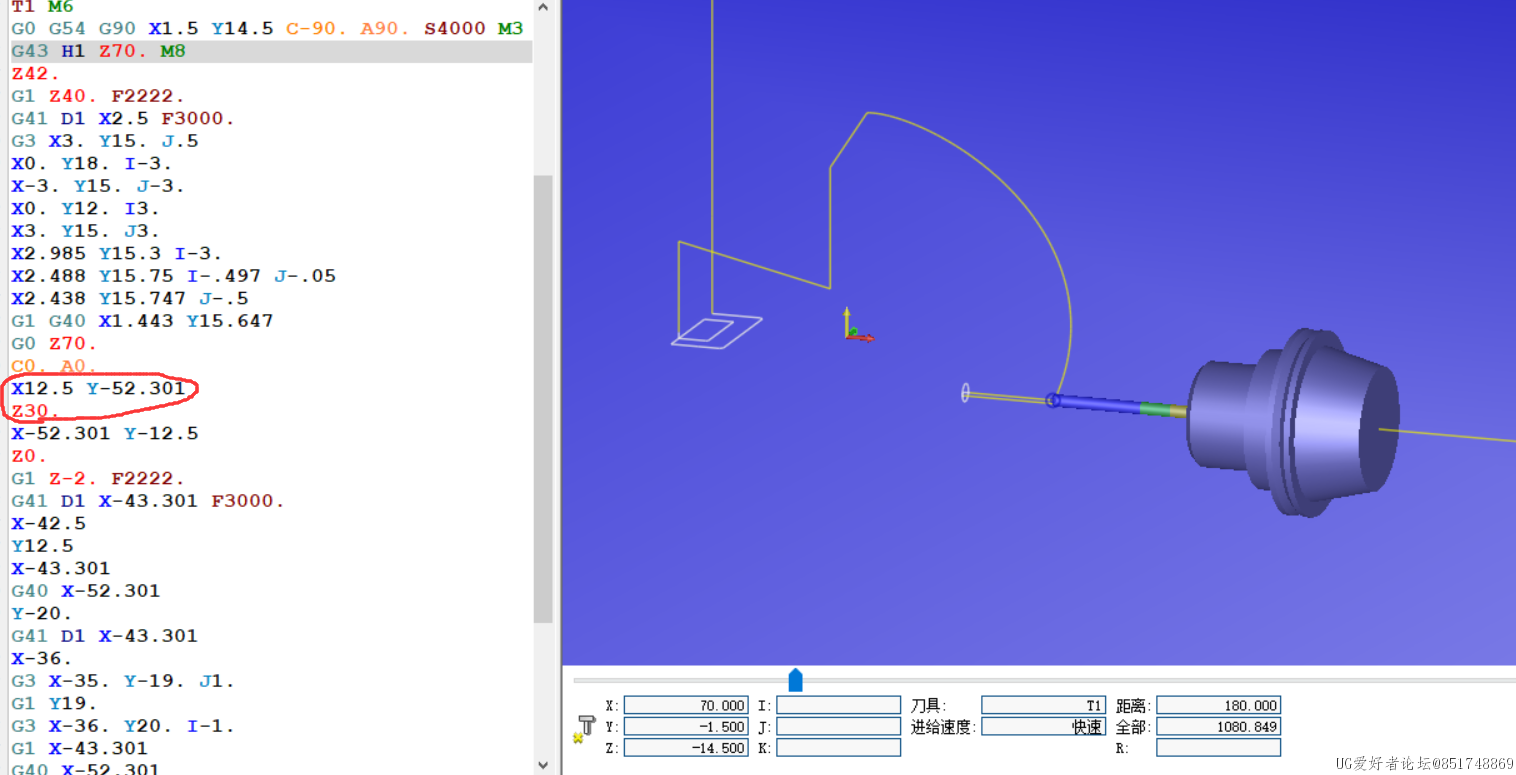Select code line 'G1 X-43.301'

tap(79, 748)
